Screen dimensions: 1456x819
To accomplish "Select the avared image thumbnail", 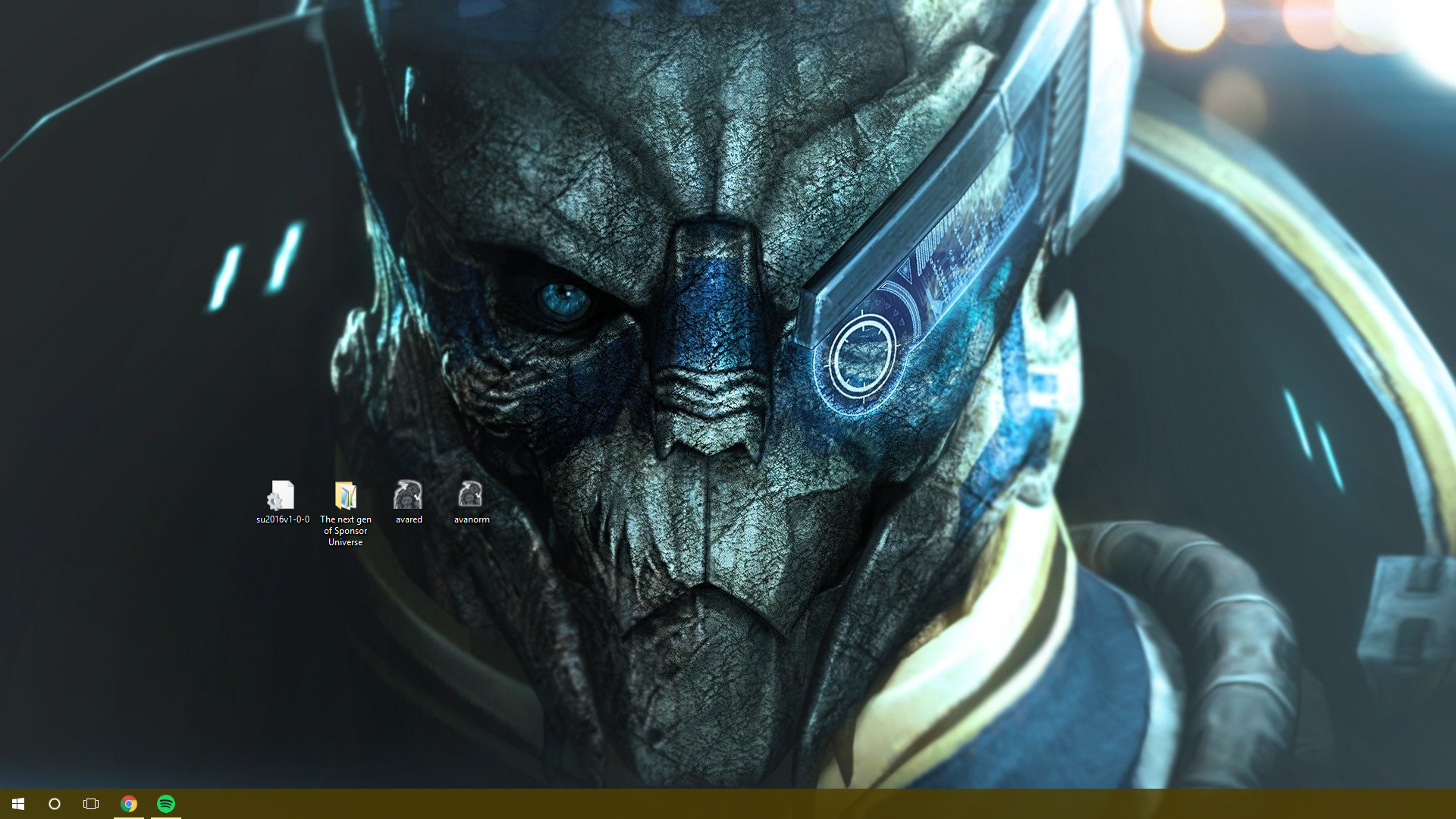I will [x=408, y=495].
